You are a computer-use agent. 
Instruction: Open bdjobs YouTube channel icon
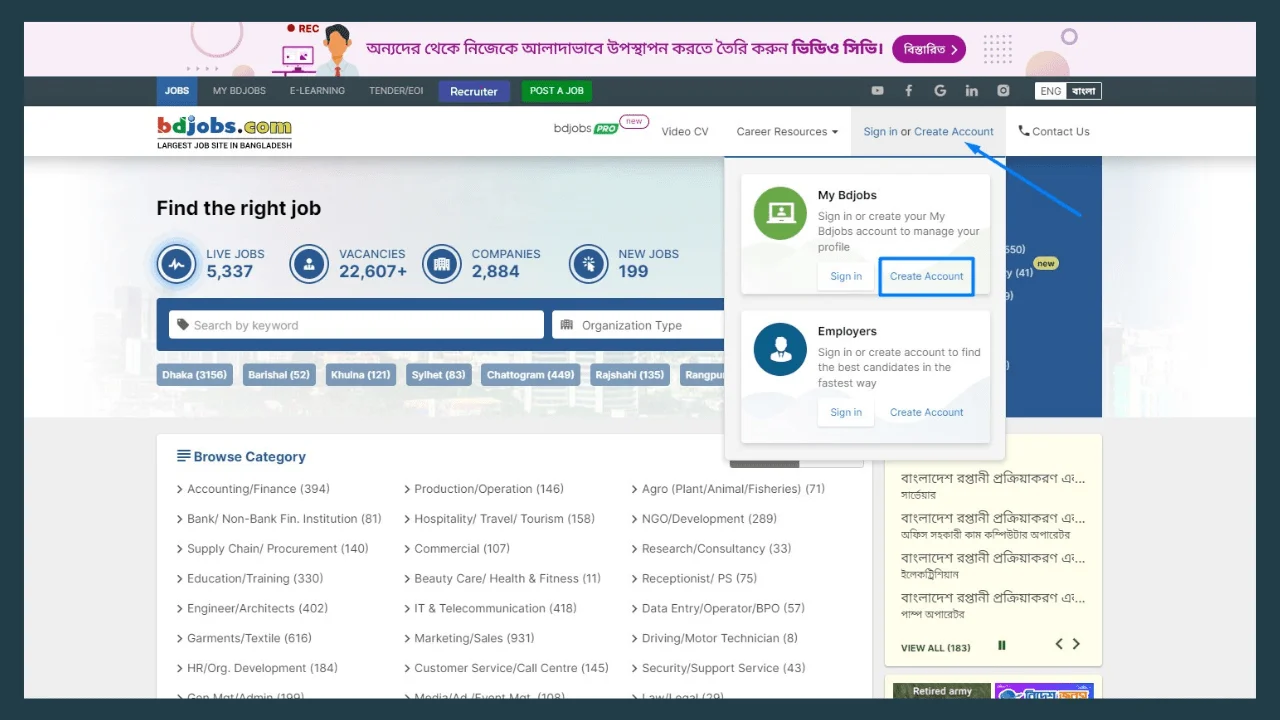[877, 90]
